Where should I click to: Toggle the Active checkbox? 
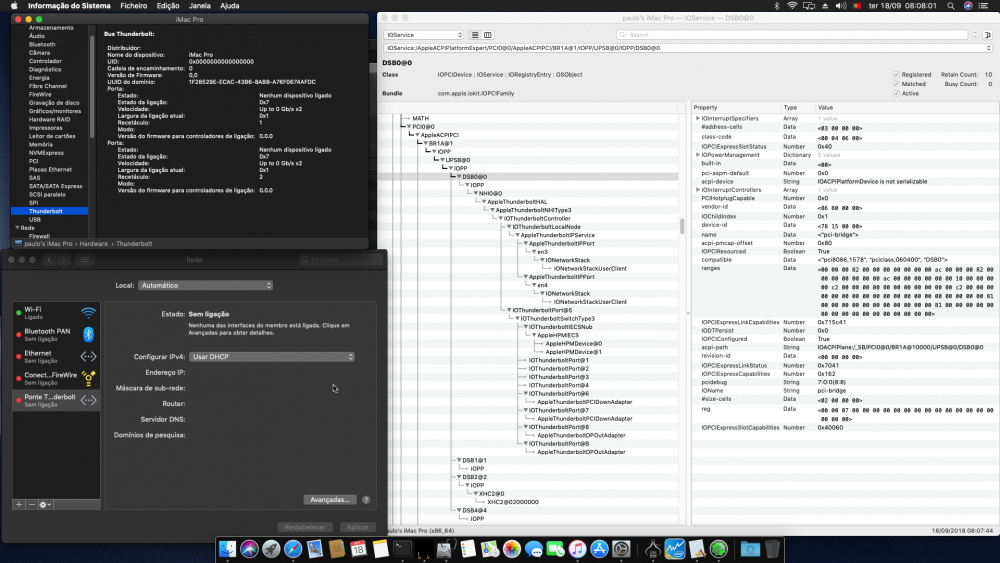896,93
